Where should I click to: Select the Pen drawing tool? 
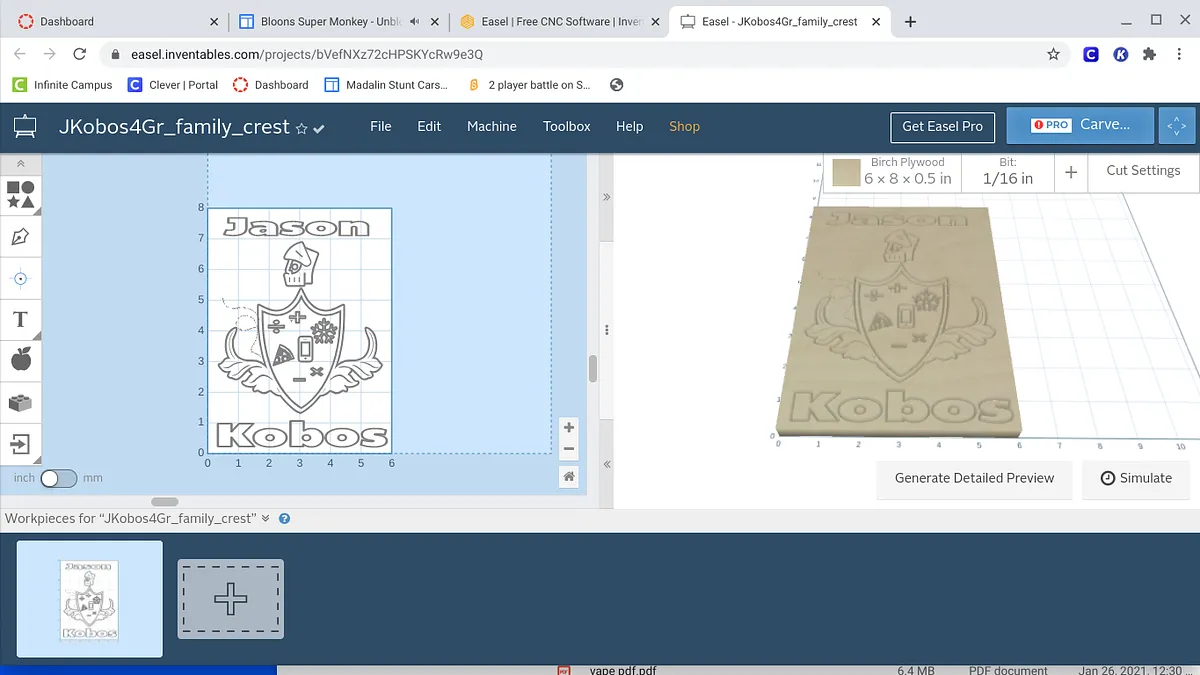point(21,237)
